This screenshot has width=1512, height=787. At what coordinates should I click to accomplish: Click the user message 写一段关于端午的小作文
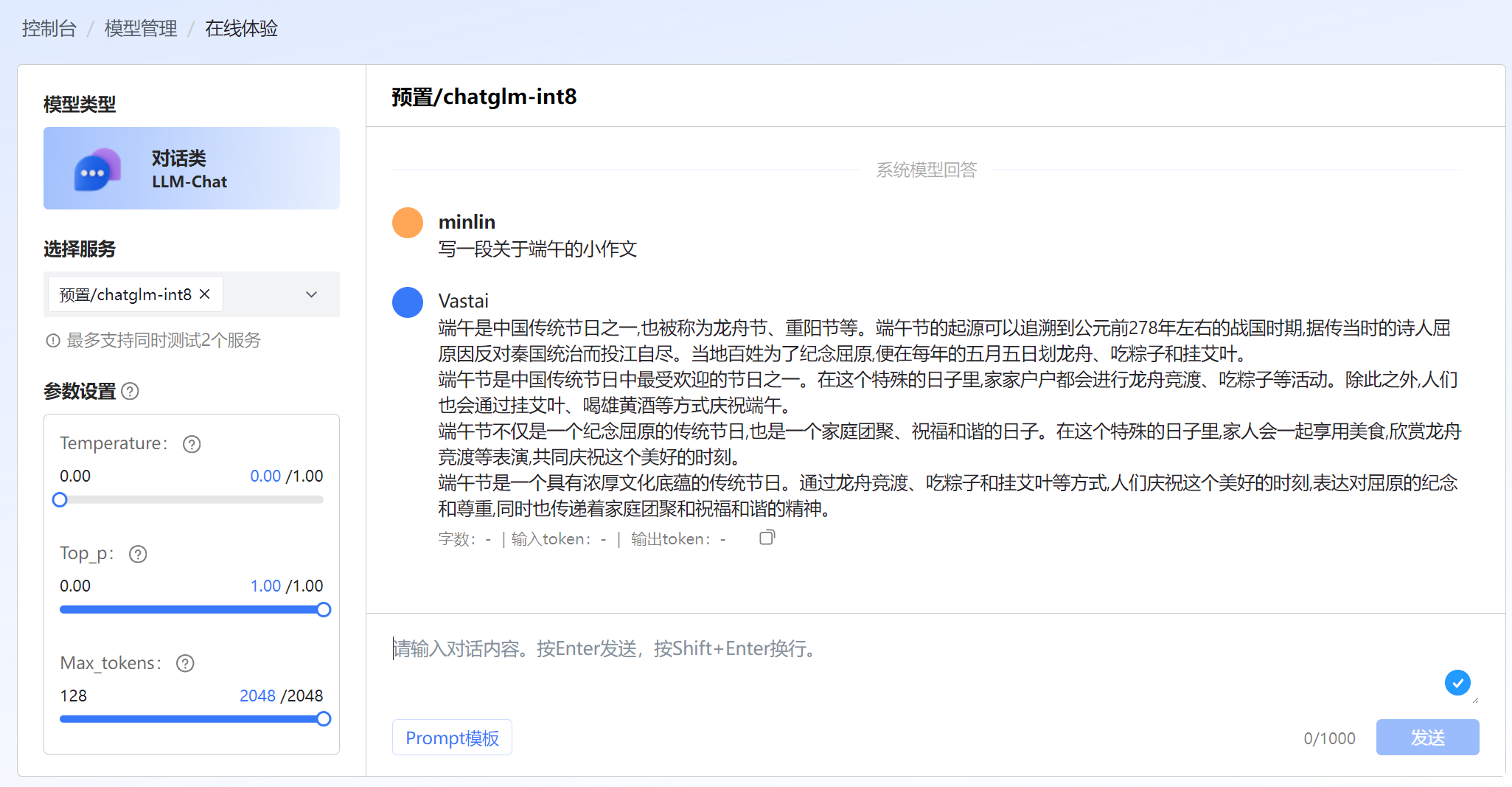[537, 249]
